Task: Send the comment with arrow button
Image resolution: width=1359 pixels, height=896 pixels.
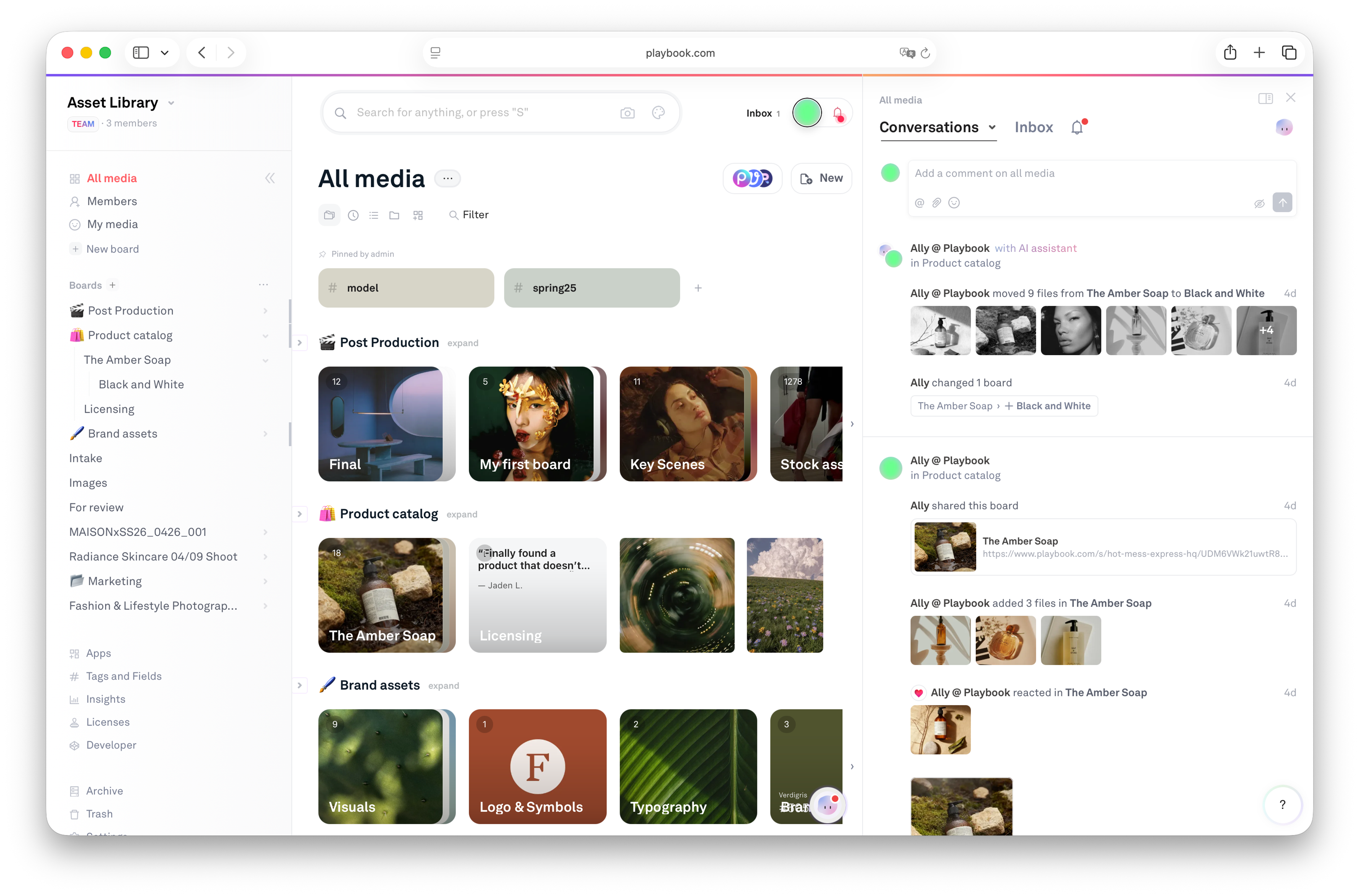Action: pyautogui.click(x=1283, y=202)
